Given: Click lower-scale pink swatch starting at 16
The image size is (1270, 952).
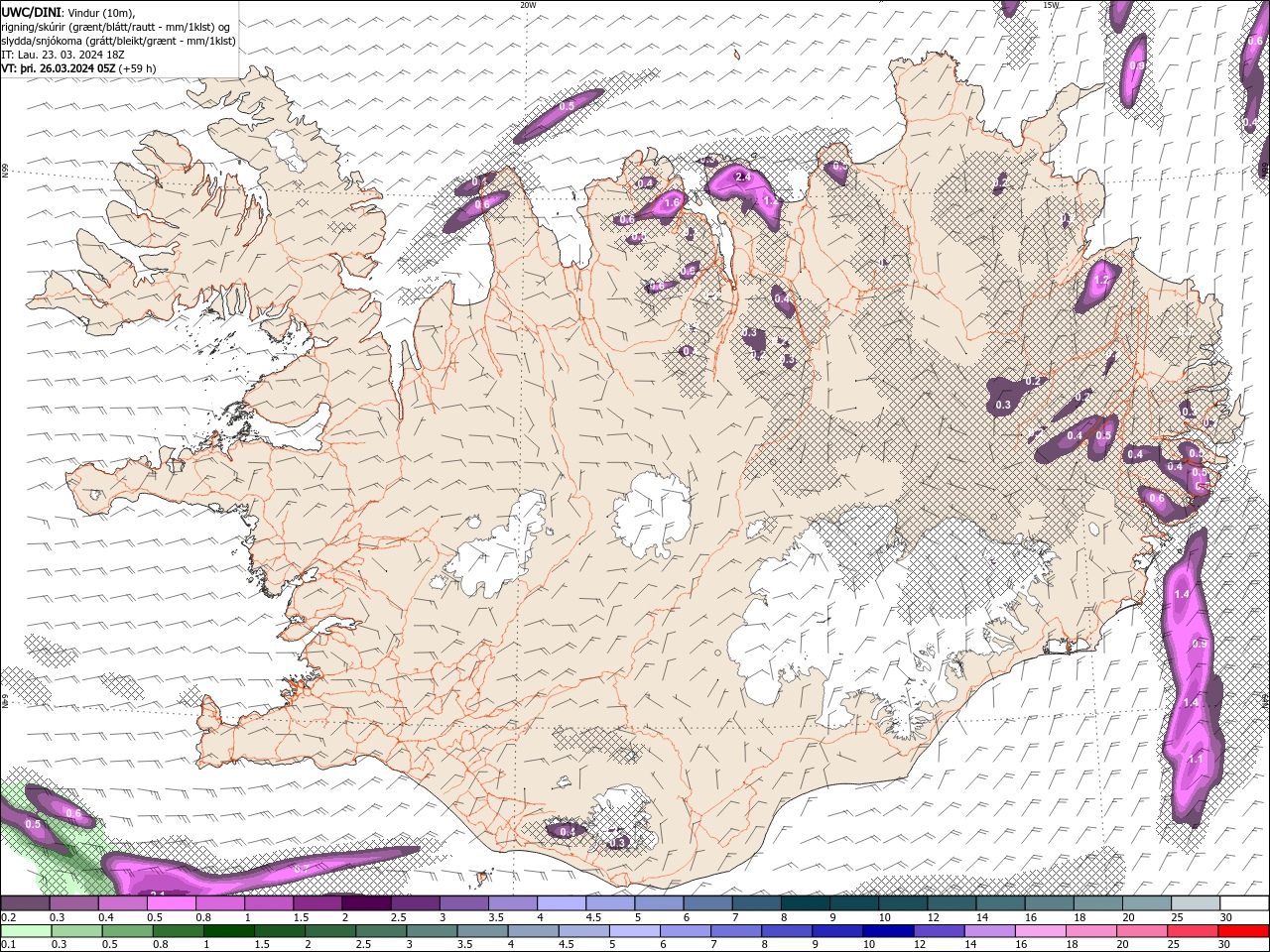Looking at the screenshot, I should 1040,931.
